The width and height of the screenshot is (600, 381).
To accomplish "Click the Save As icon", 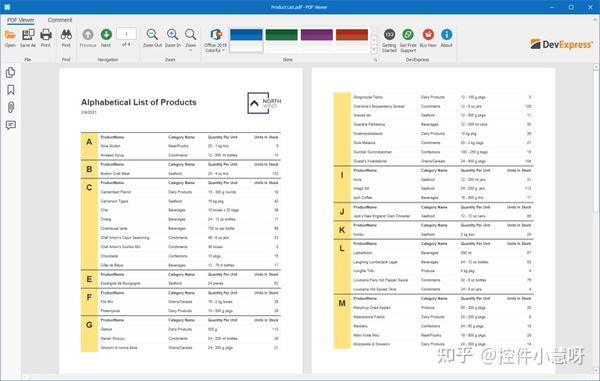I will 28,38.
